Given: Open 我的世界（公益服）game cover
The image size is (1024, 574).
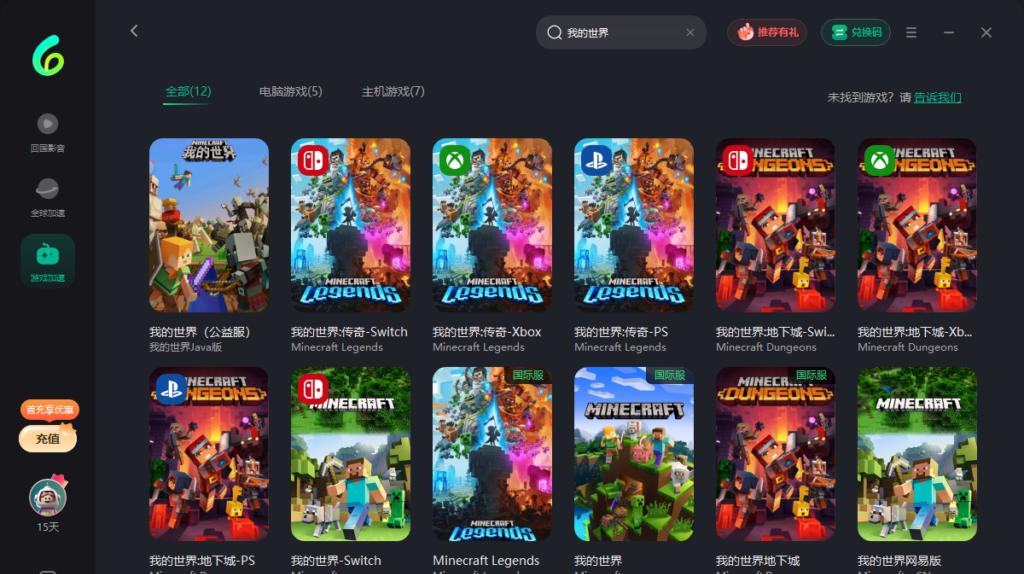Looking at the screenshot, I should 209,225.
